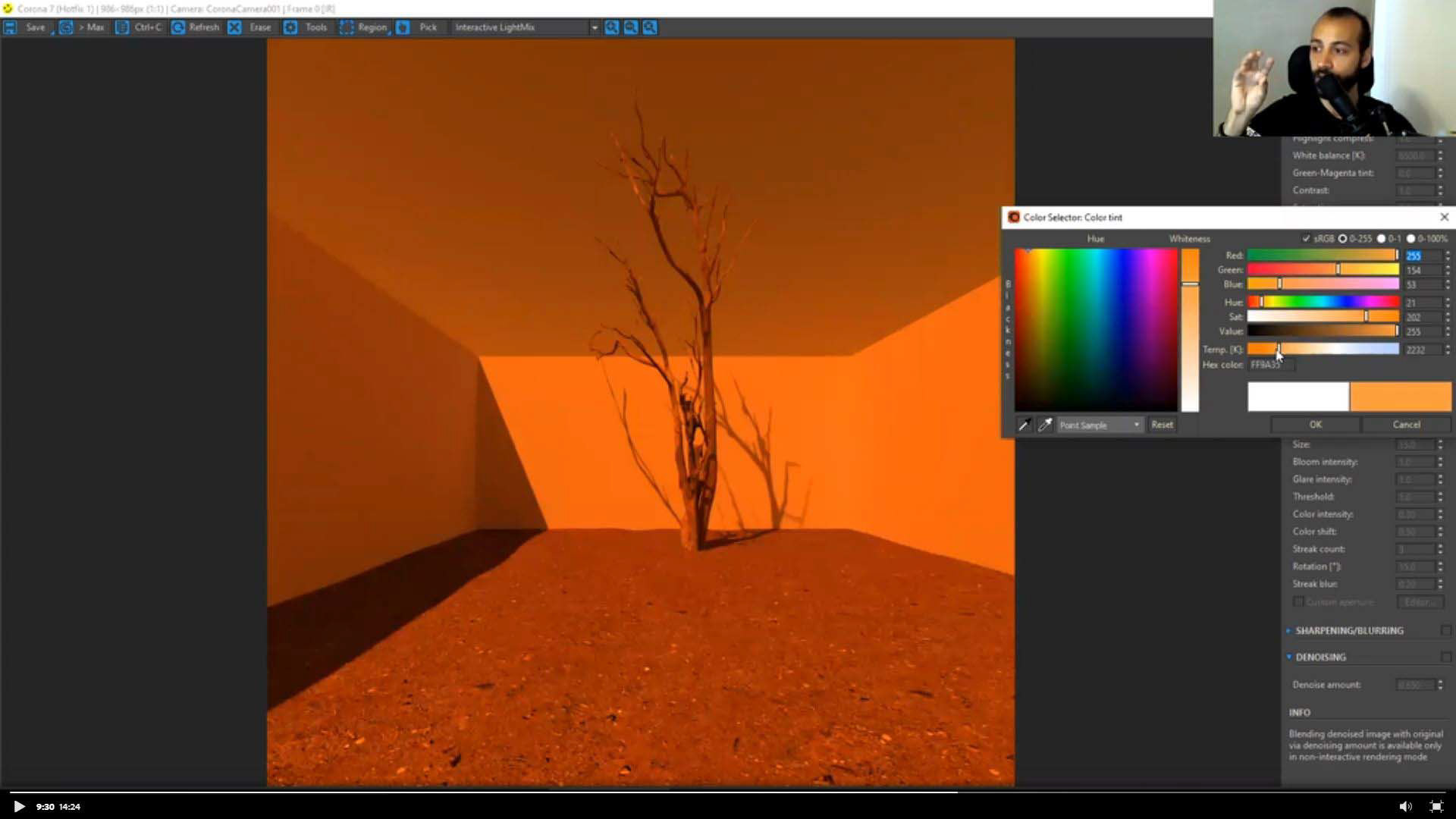This screenshot has width=1456, height=819.
Task: Toggle the sRGB checkbox
Action: click(1306, 238)
